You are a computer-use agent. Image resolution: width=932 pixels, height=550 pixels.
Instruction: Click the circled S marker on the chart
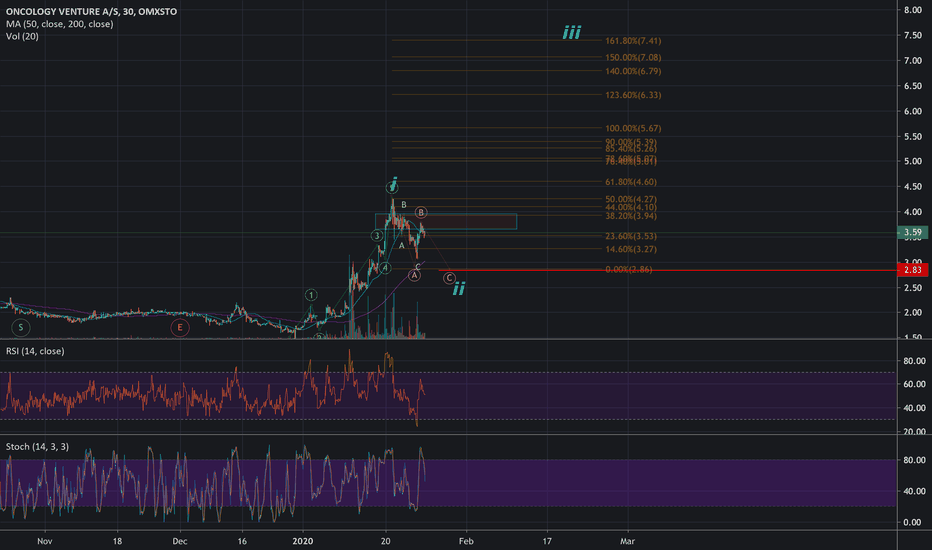click(21, 327)
